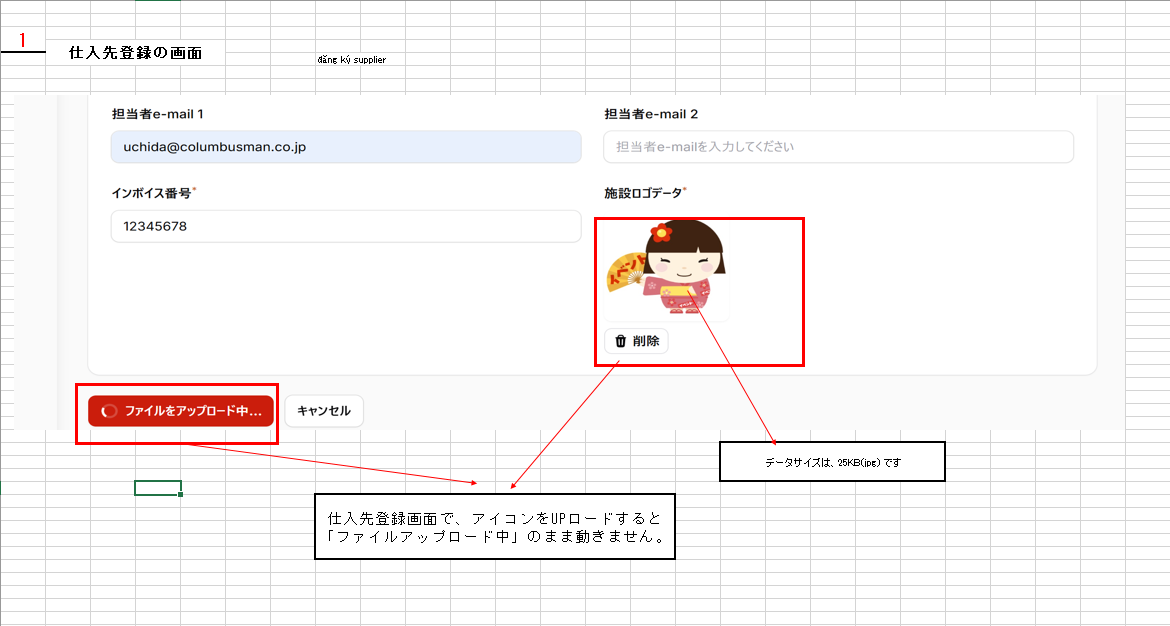Click the fill handle of the active cell
The width and height of the screenshot is (1170, 626).
click(181, 495)
